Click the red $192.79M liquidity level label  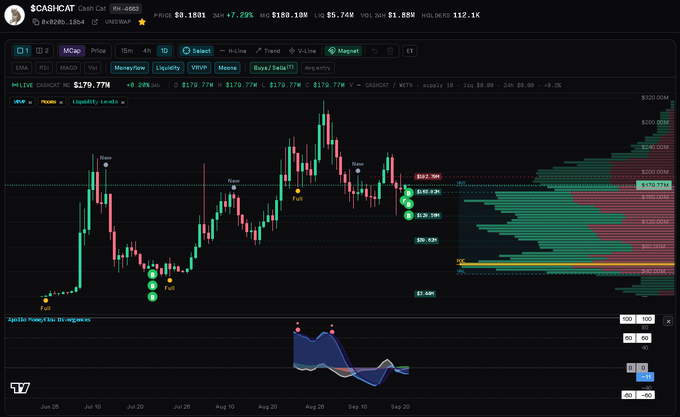point(428,176)
